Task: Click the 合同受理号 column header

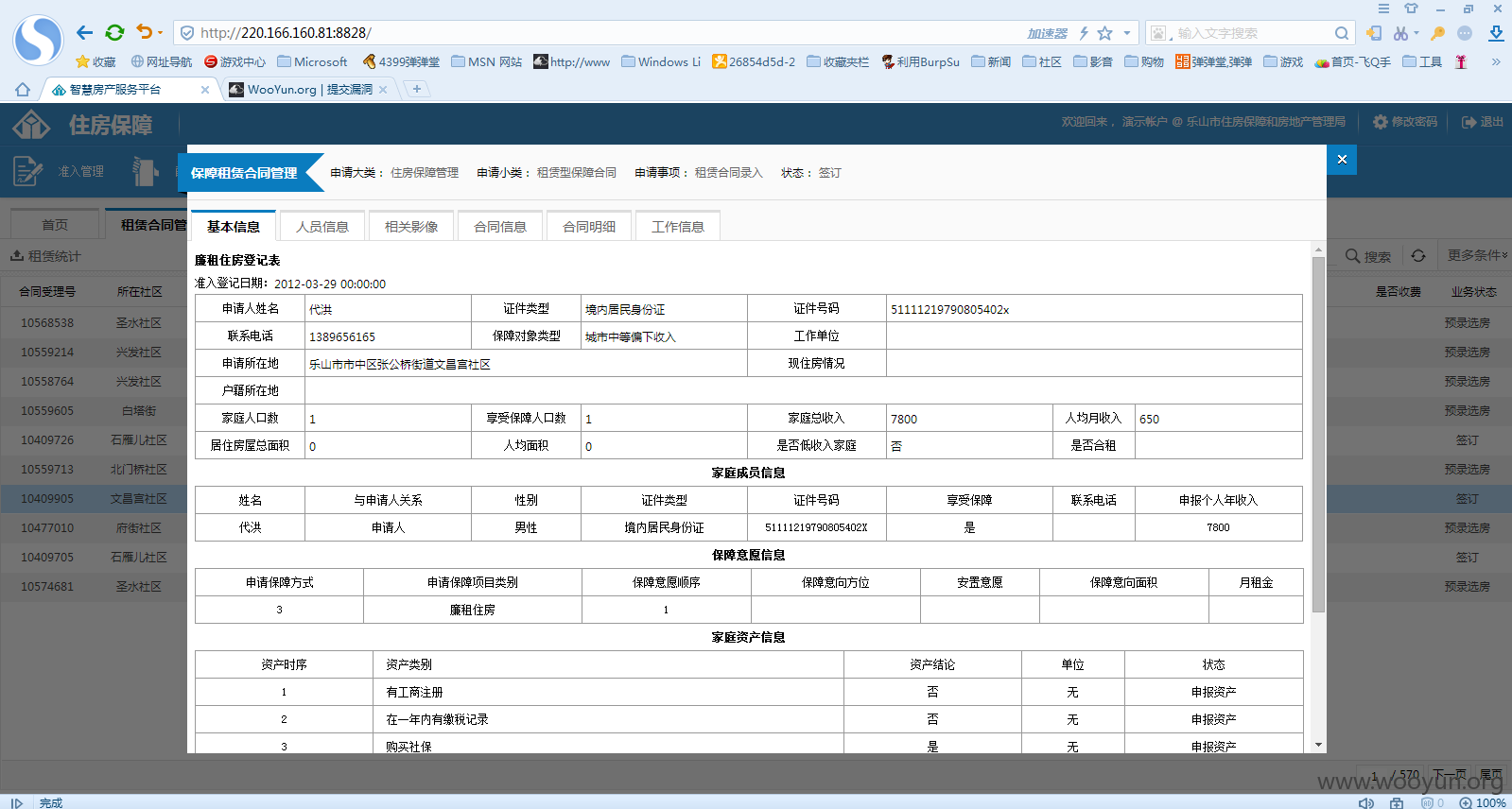Action: [47, 292]
